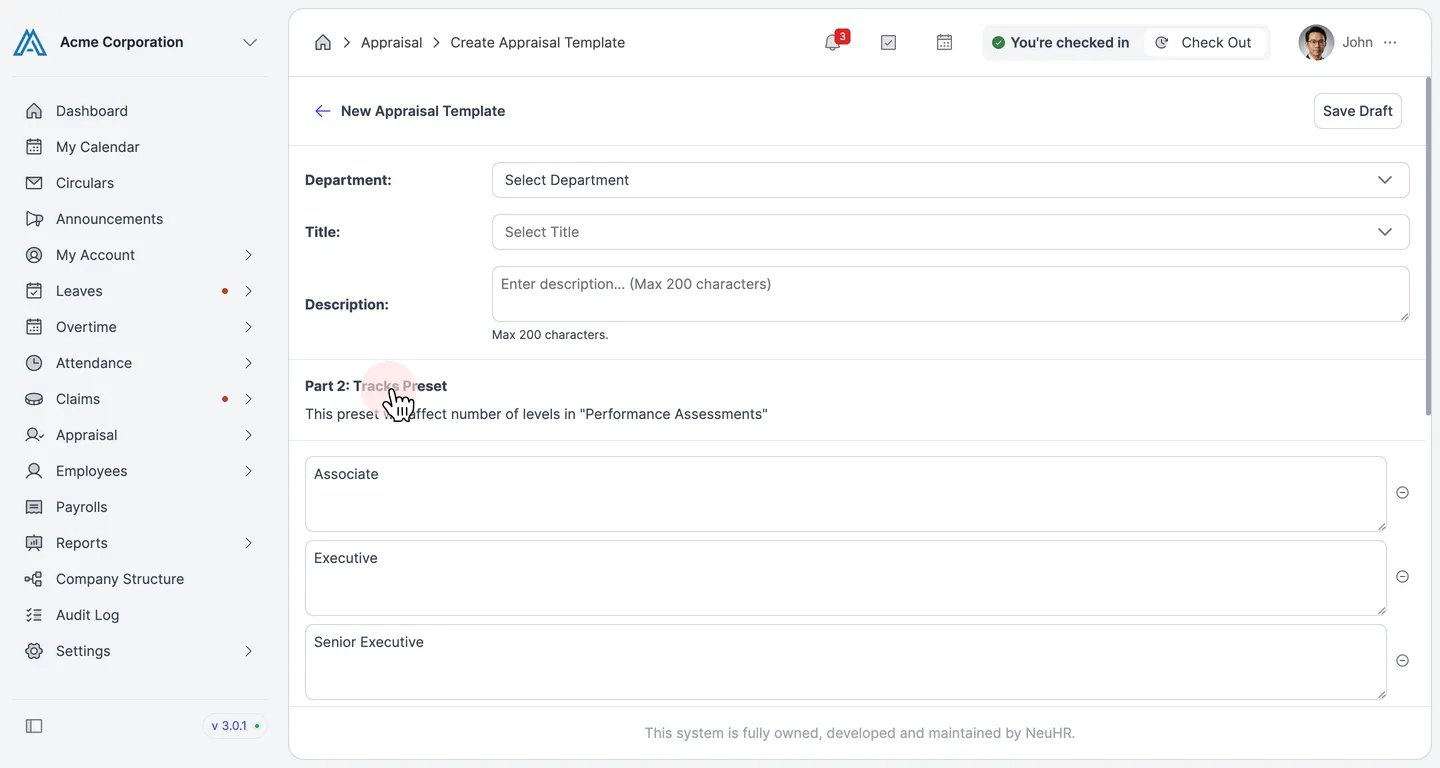Click the Employees person icon
The image size is (1440, 768).
pos(34,471)
